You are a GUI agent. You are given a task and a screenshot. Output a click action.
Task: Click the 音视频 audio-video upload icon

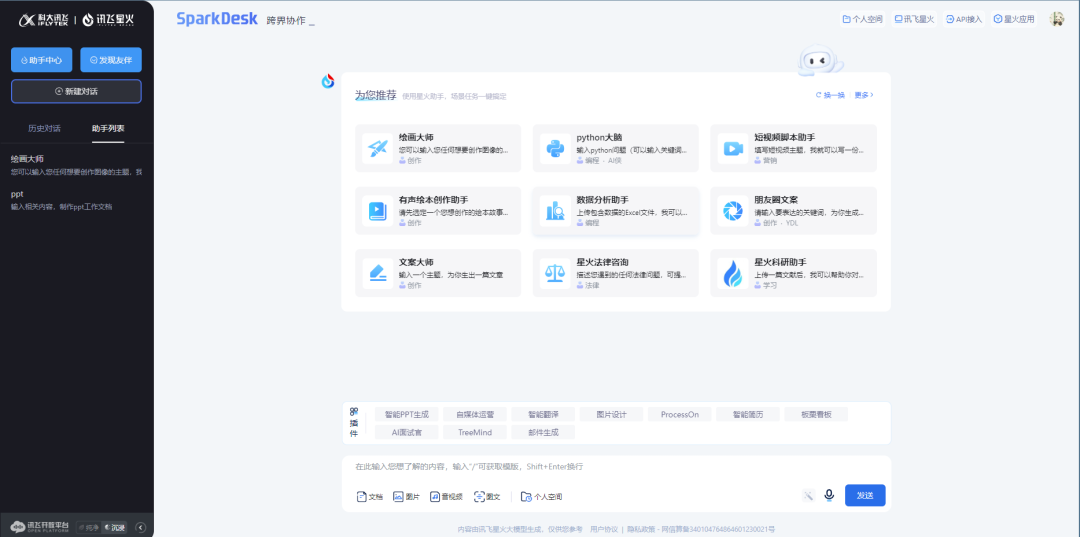coord(447,496)
